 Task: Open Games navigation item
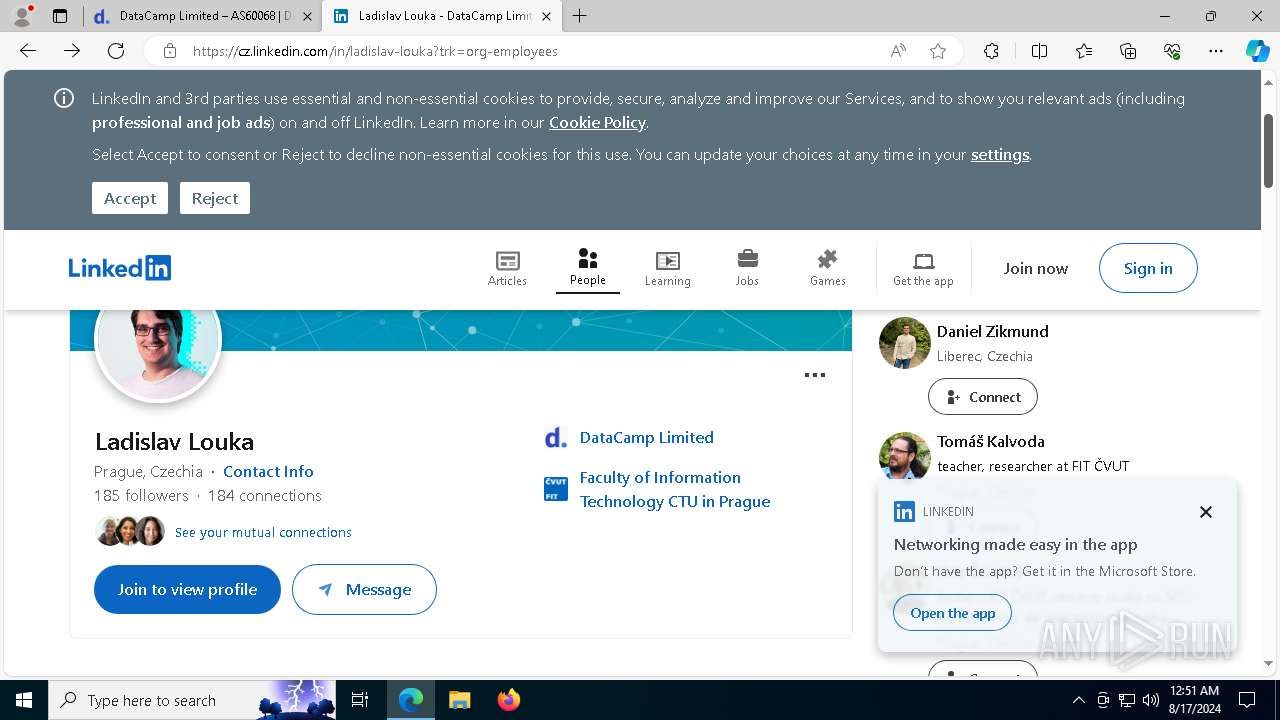tap(827, 268)
